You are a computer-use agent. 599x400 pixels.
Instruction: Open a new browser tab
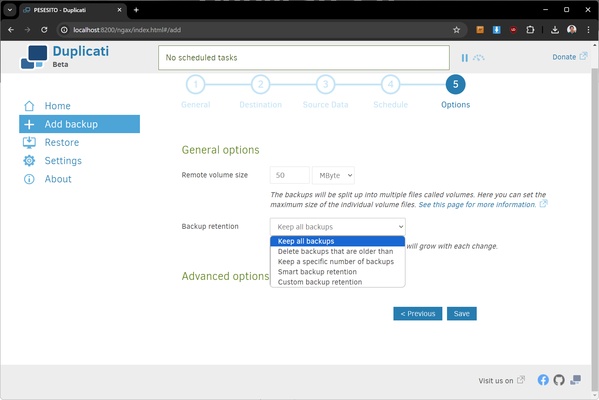pos(136,10)
